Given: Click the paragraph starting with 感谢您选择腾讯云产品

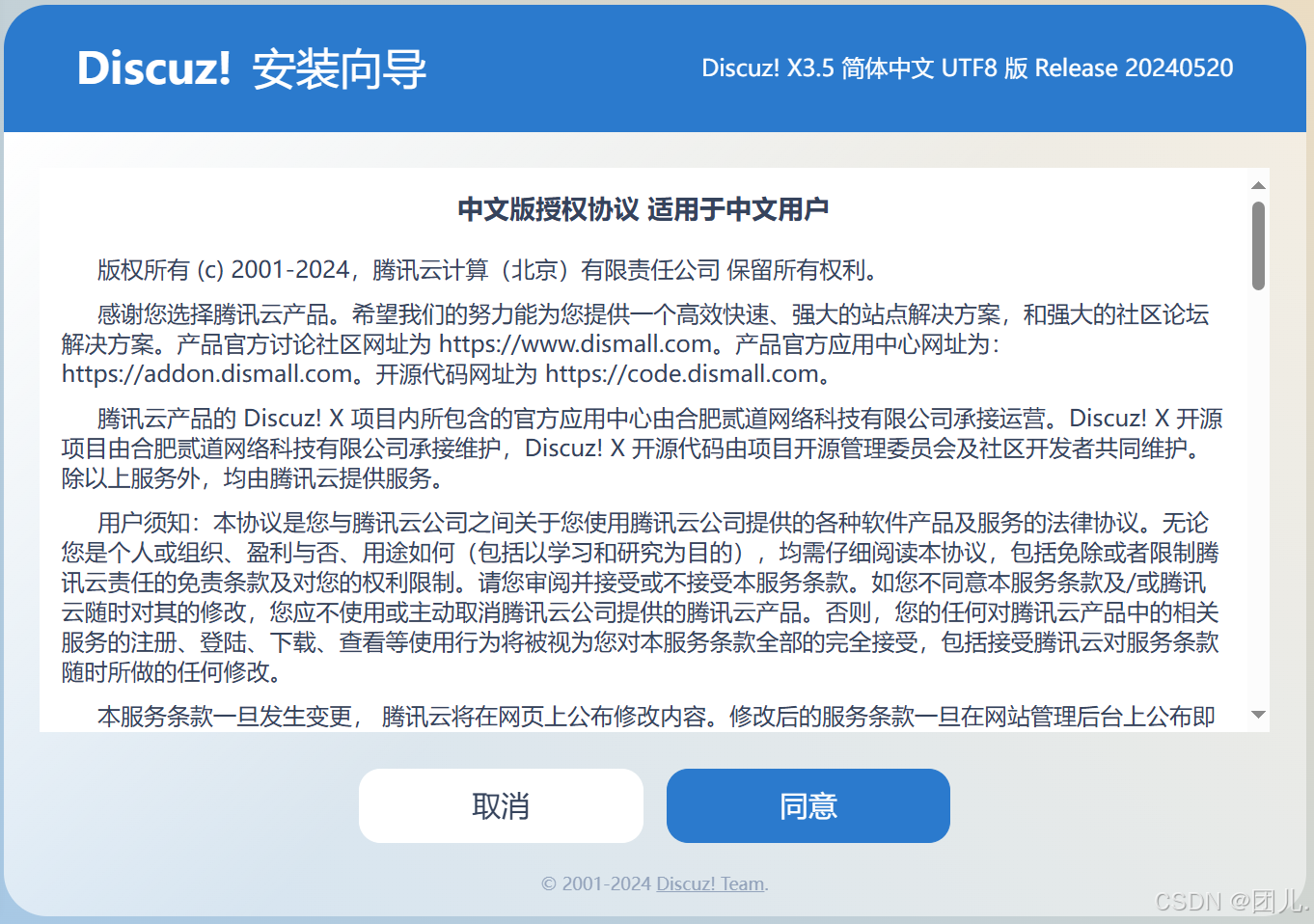Looking at the screenshot, I should [636, 344].
